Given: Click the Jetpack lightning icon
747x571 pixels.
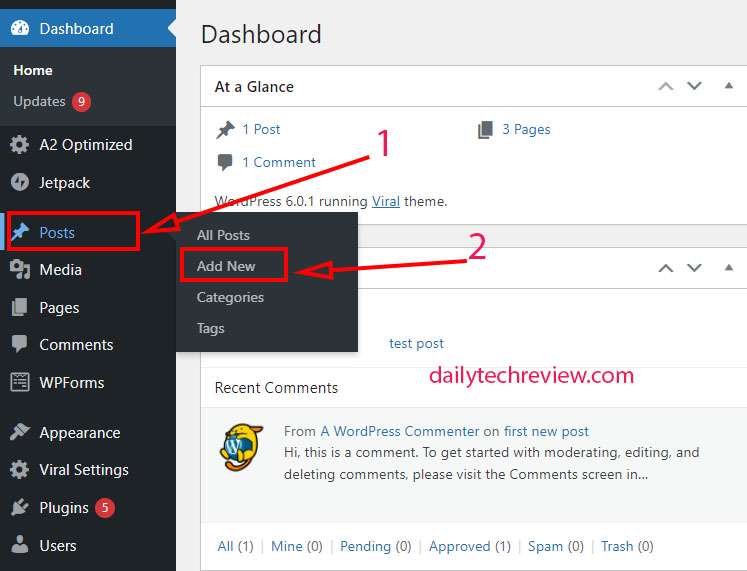Looking at the screenshot, I should [20, 182].
